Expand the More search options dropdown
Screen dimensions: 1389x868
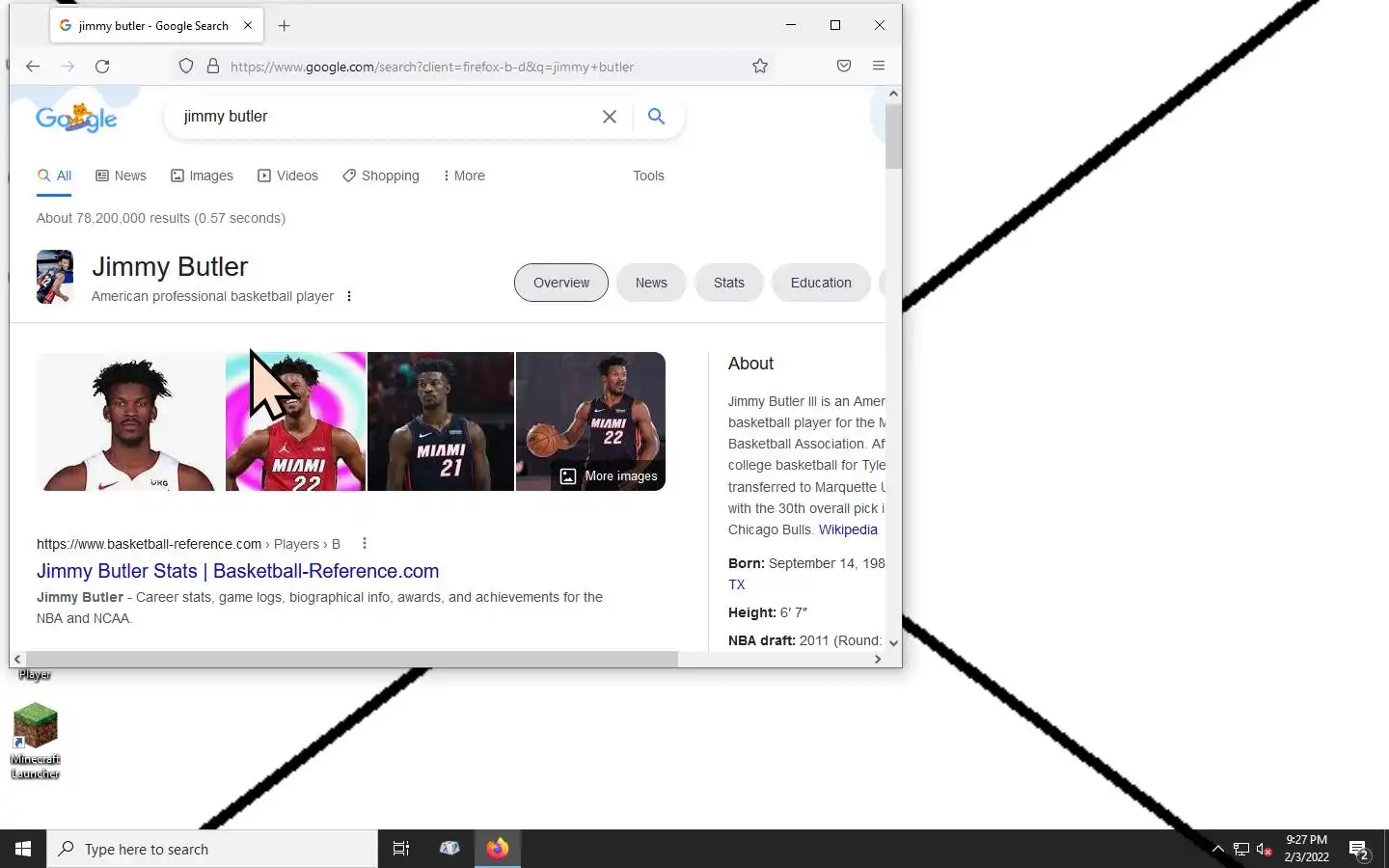(464, 176)
